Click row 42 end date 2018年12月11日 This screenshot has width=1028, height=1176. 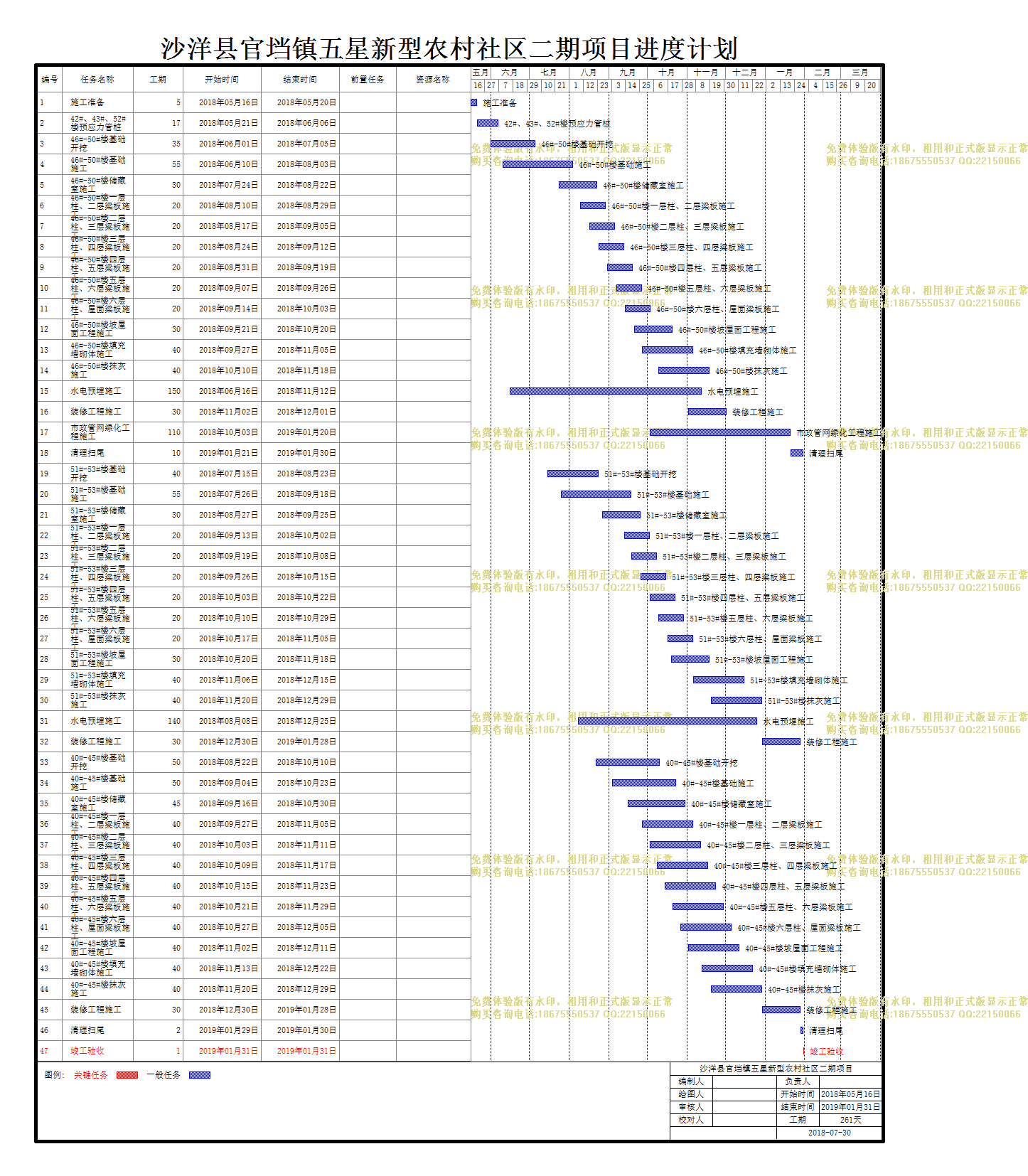[307, 948]
